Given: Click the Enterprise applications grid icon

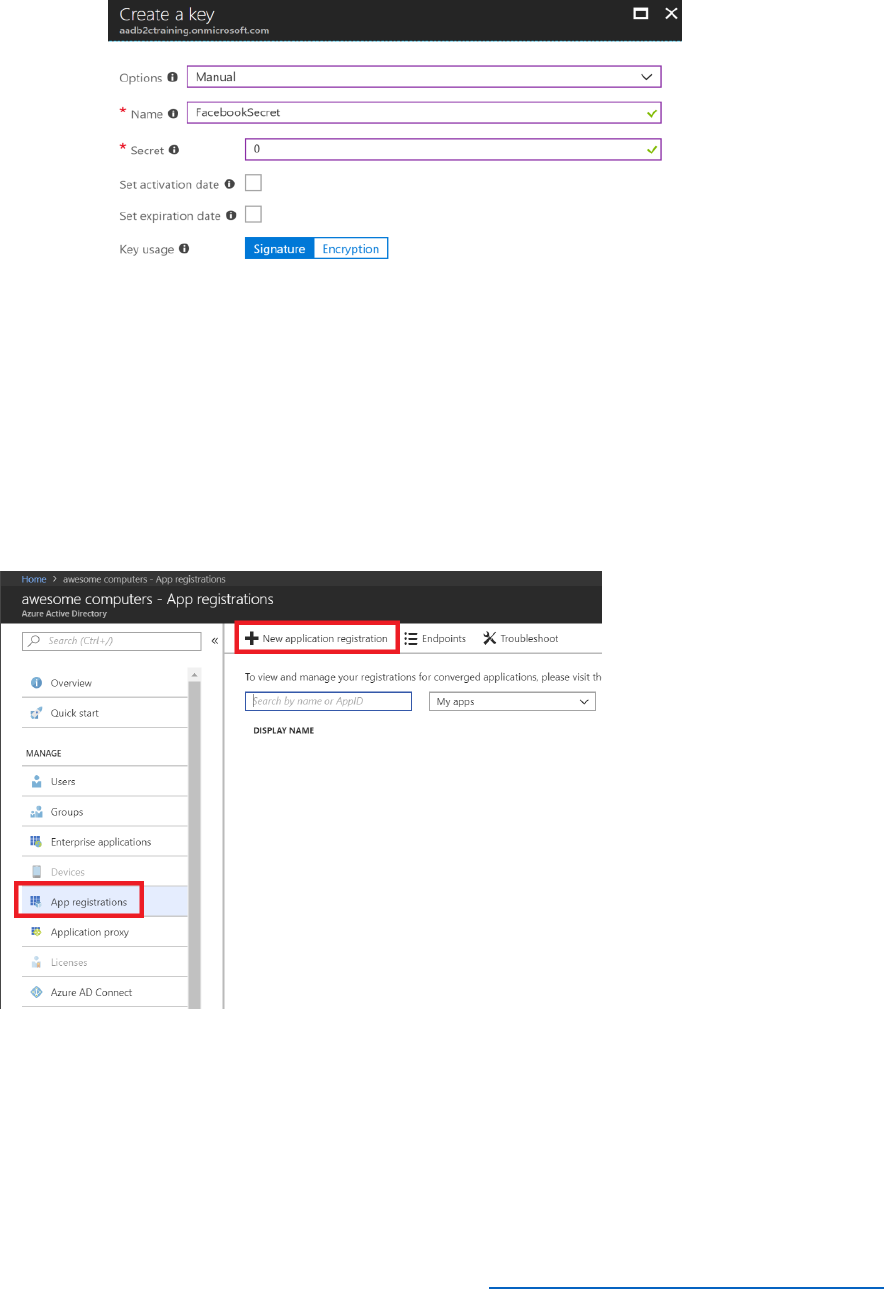Looking at the screenshot, I should click(x=37, y=842).
